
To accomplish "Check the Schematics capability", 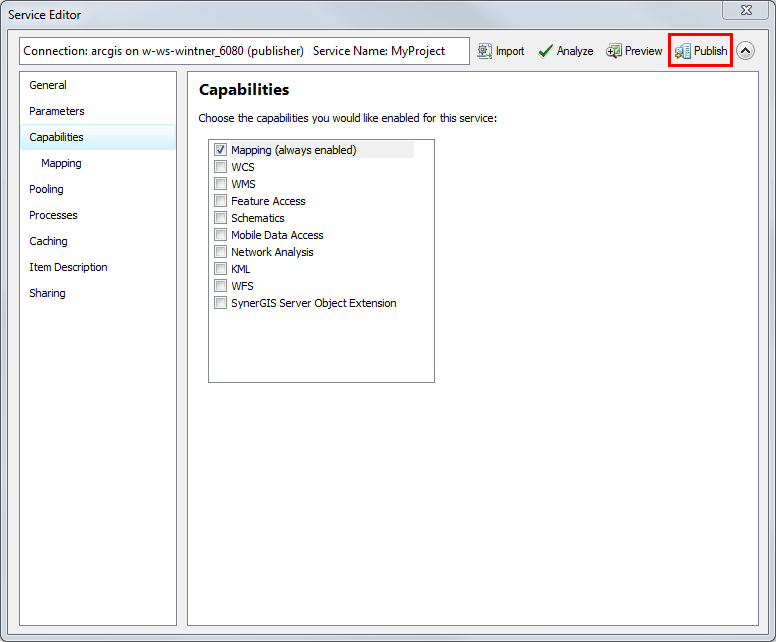I will (x=220, y=218).
